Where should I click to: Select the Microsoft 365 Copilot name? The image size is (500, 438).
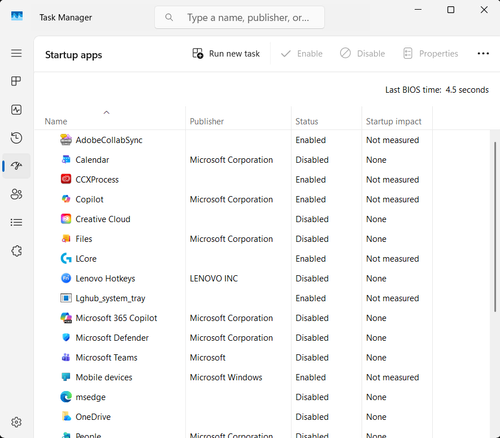[116, 318]
